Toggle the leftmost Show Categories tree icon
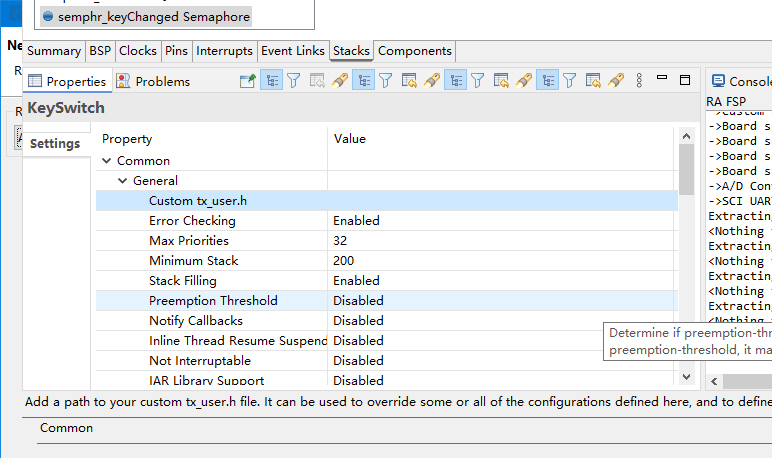This screenshot has height=458, width=772. 271,81
